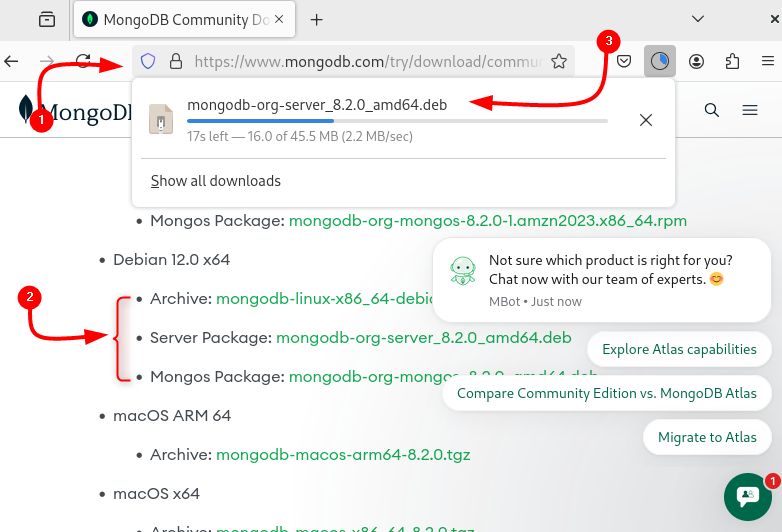Open Firefox View icon in tab bar
Viewport: 782px width, 532px height.
(x=46, y=19)
